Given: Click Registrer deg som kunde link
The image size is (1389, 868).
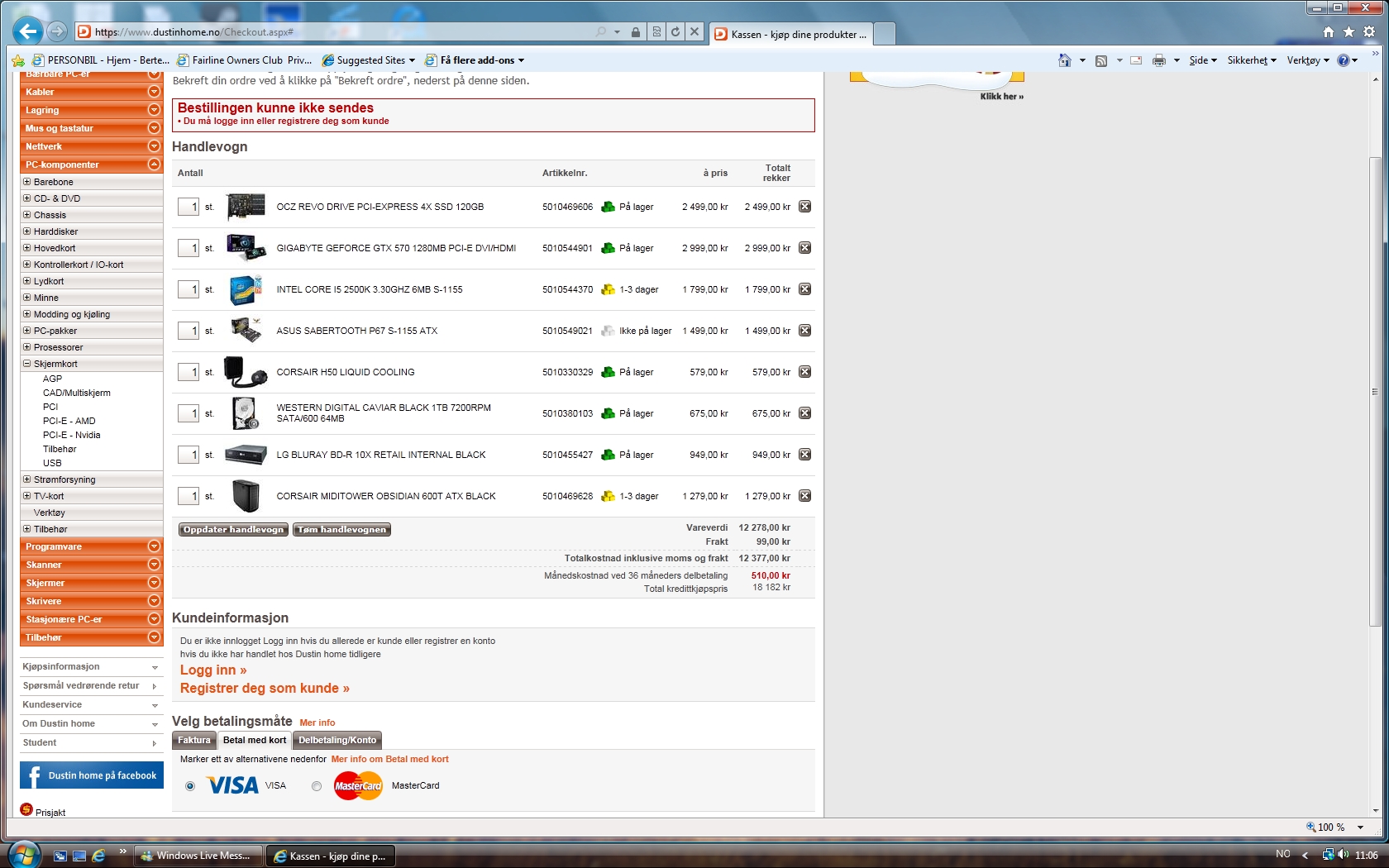Looking at the screenshot, I should tap(265, 689).
